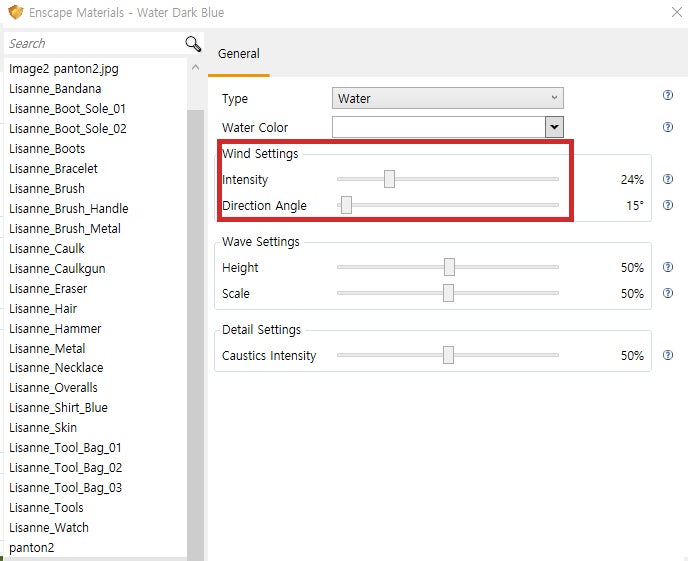
Task: Open help for the Type setting
Action: [x=667, y=95]
